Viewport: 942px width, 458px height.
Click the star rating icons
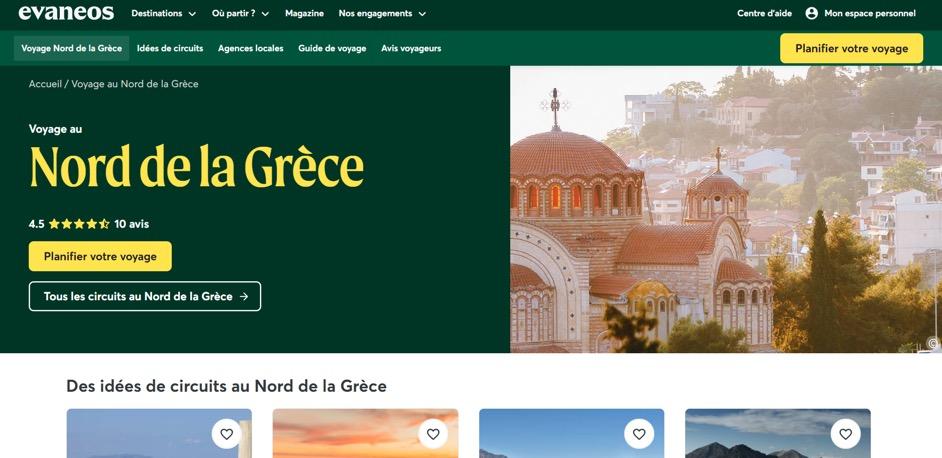click(x=79, y=224)
